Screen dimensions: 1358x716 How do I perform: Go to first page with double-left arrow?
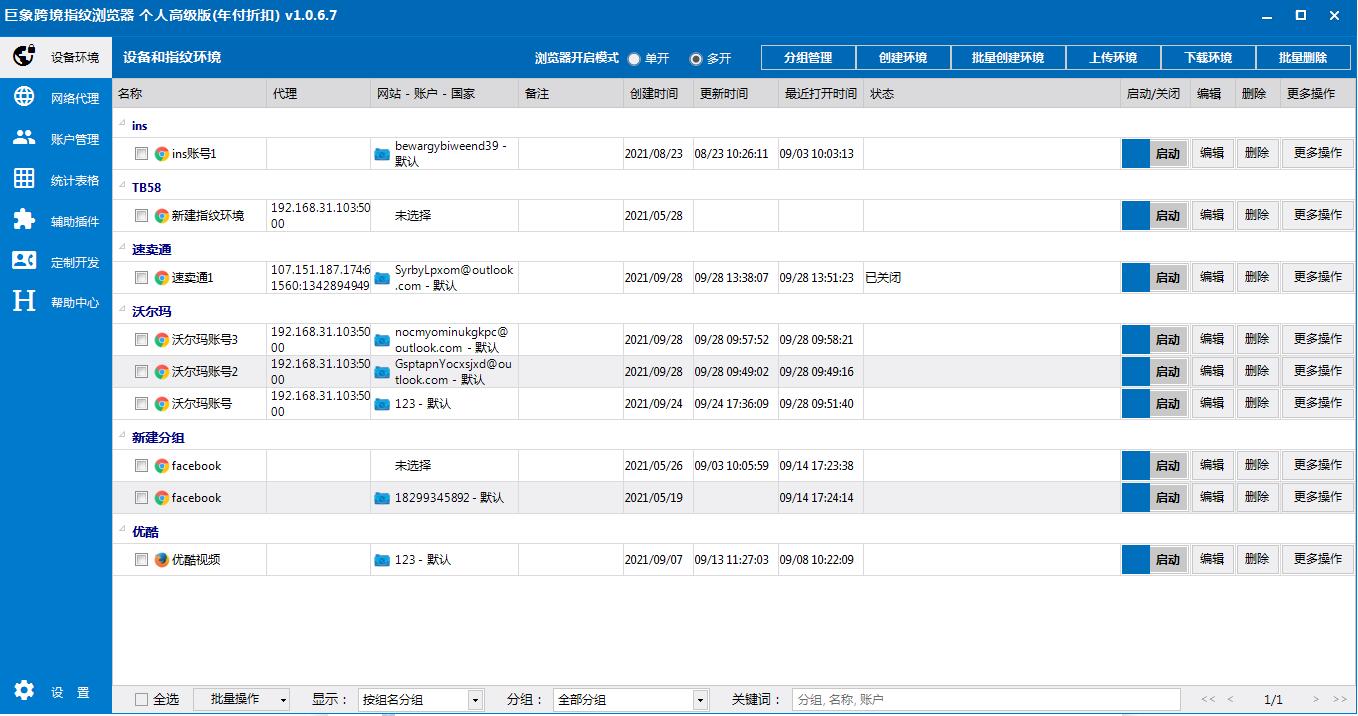point(1208,700)
